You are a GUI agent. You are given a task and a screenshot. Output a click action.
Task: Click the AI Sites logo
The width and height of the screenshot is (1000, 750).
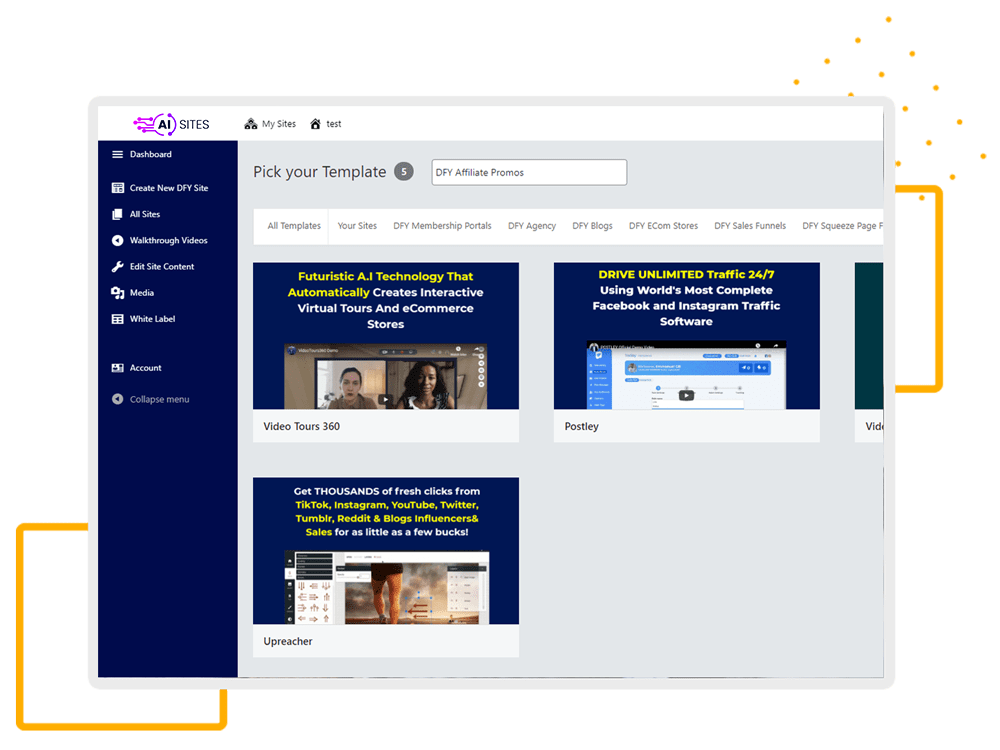[171, 124]
